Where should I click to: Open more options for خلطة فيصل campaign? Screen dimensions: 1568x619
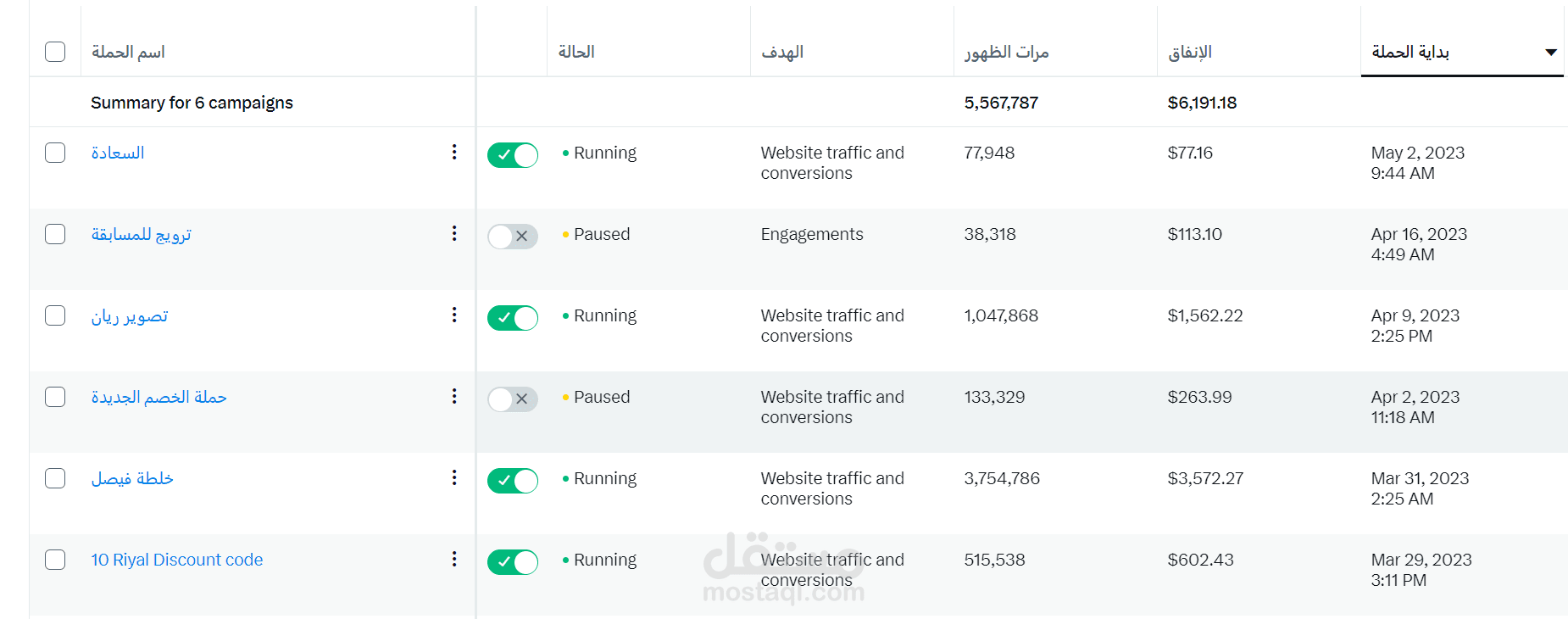click(x=454, y=477)
